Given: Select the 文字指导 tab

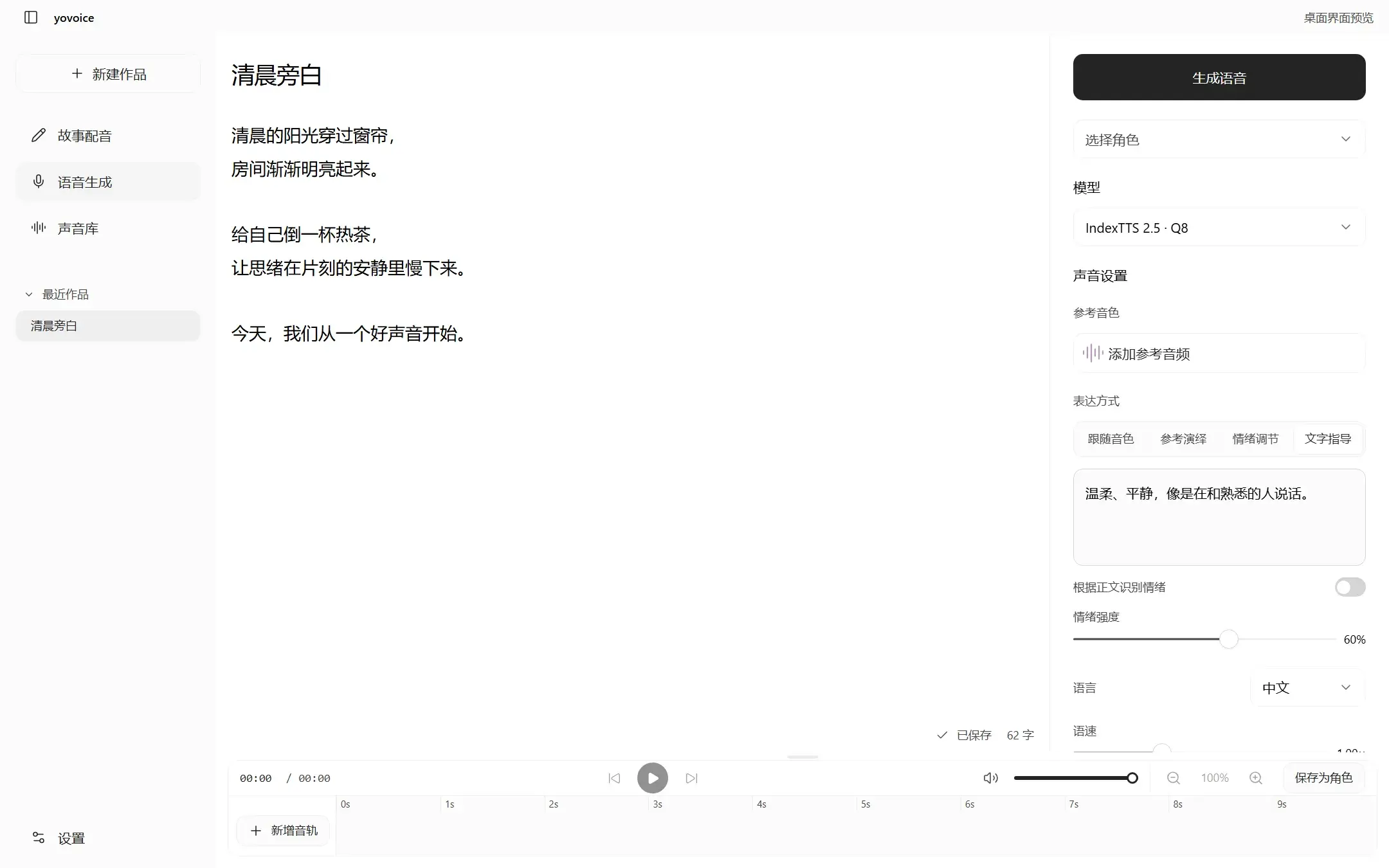Looking at the screenshot, I should (1328, 439).
